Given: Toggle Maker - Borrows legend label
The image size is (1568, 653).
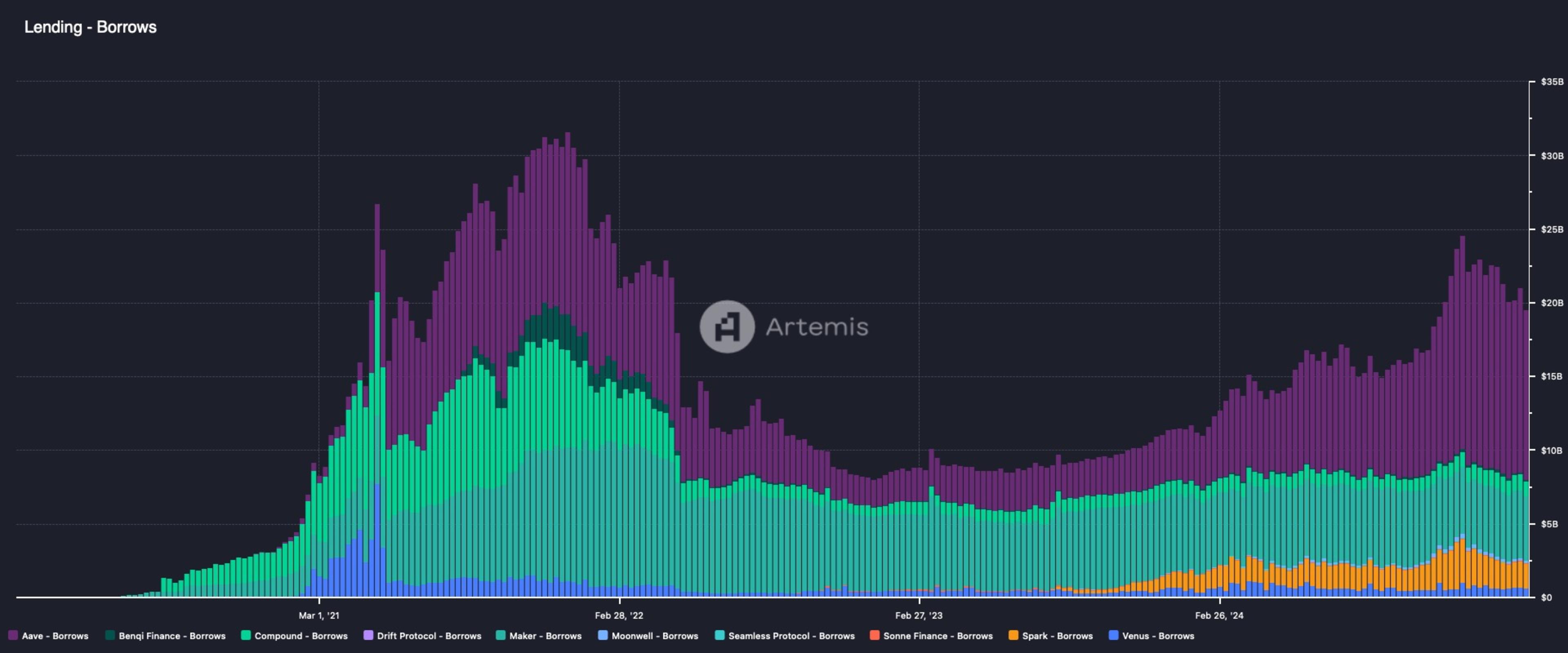Looking at the screenshot, I should point(546,636).
